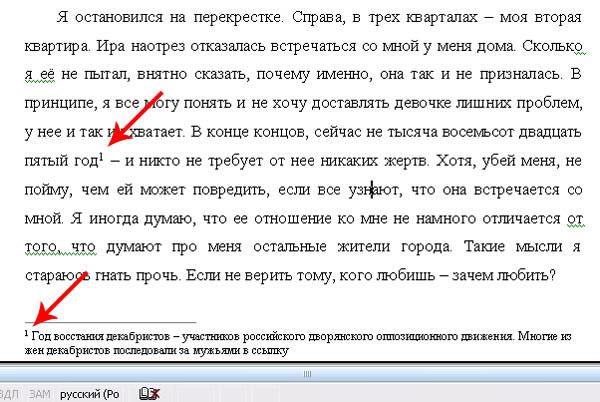Click the word 'мужьями' in the footnote
The width and height of the screenshot is (600, 402).
pyautogui.click(x=218, y=350)
